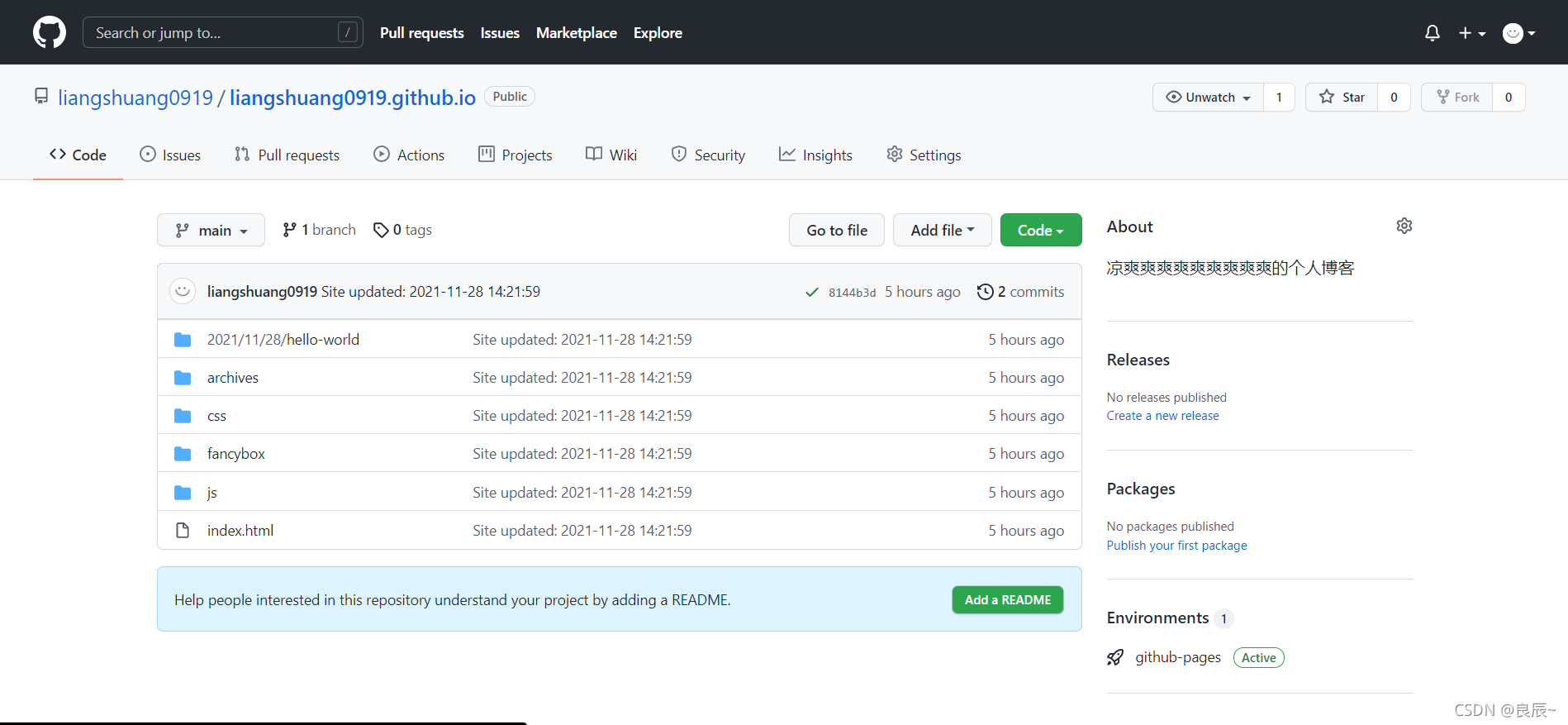Image resolution: width=1568 pixels, height=725 pixels.
Task: Click the css folder icon
Action: (183, 416)
